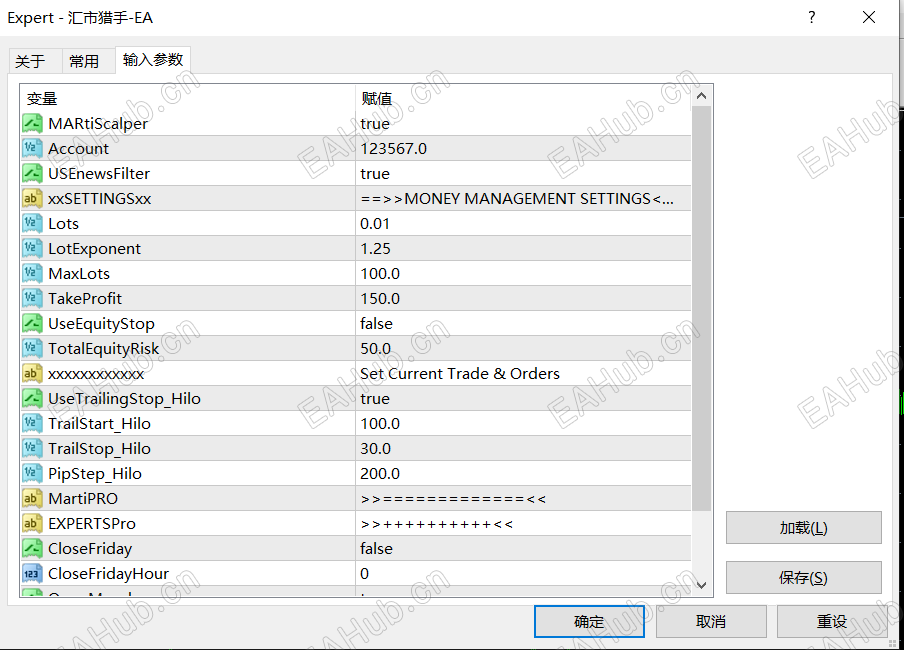This screenshot has height=650, width=904.
Task: Click the MaxLots double type icon
Action: point(32,273)
